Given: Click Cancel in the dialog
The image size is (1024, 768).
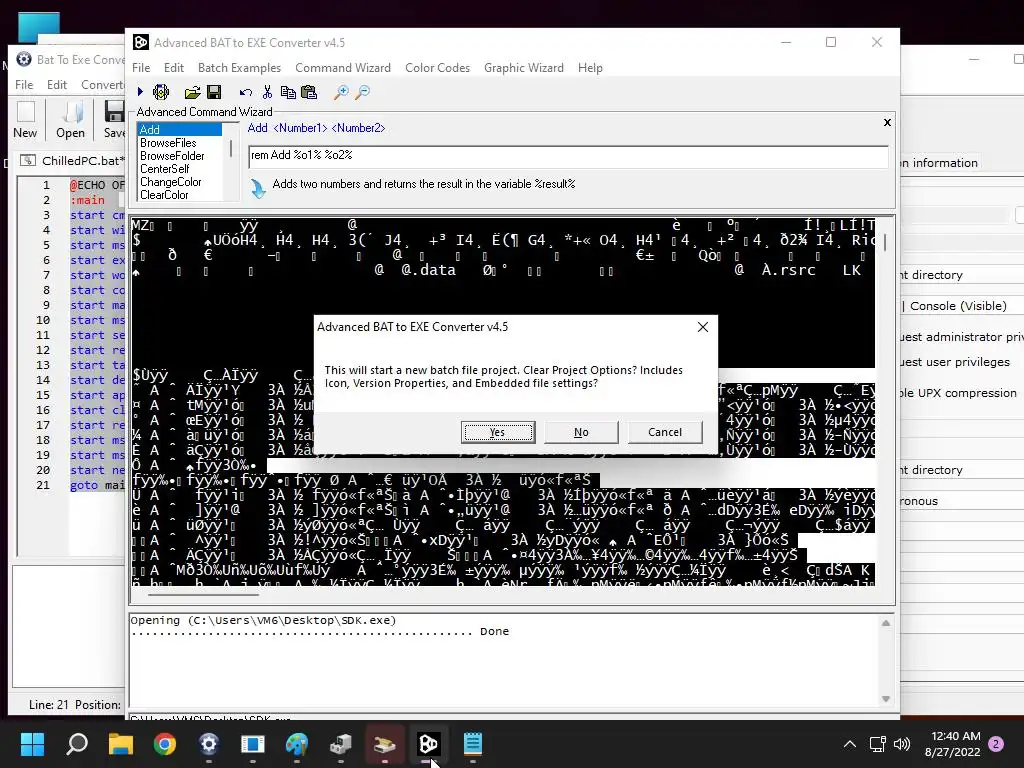Looking at the screenshot, I should click(665, 432).
